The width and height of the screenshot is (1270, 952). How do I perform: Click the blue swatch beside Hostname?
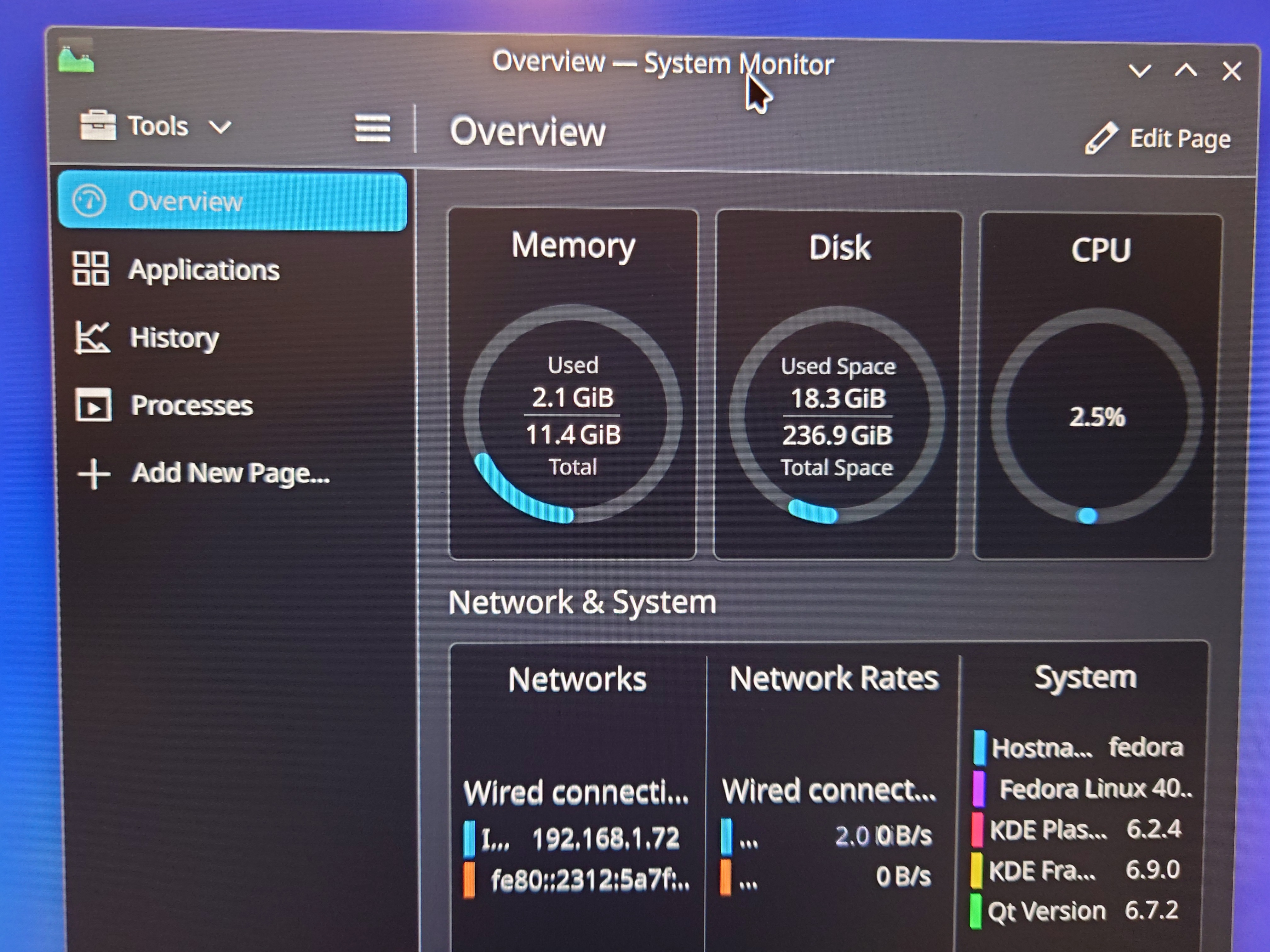click(x=980, y=748)
